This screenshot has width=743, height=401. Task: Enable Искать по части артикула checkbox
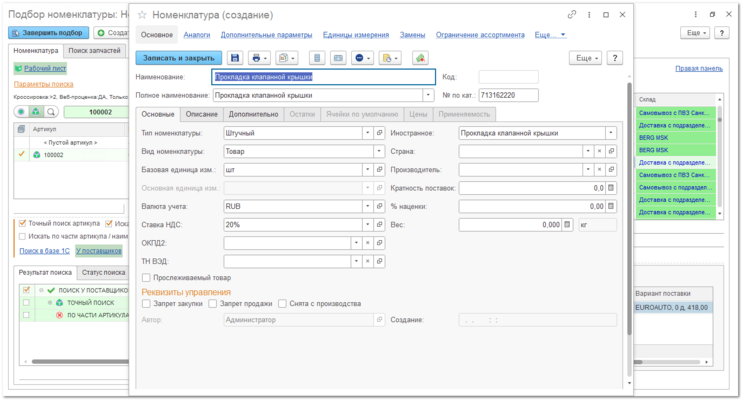point(22,236)
